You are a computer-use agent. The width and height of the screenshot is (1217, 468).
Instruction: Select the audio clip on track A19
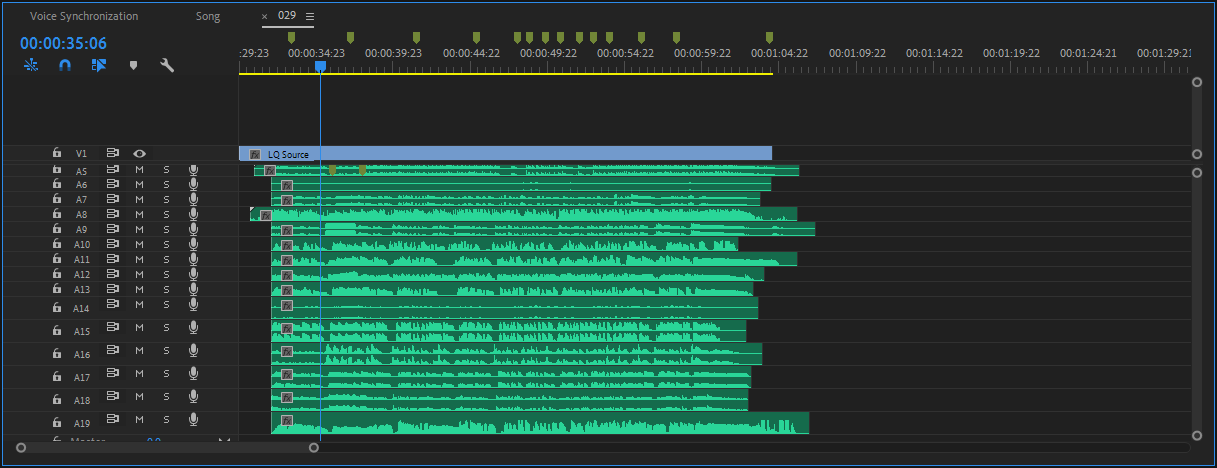(x=540, y=423)
